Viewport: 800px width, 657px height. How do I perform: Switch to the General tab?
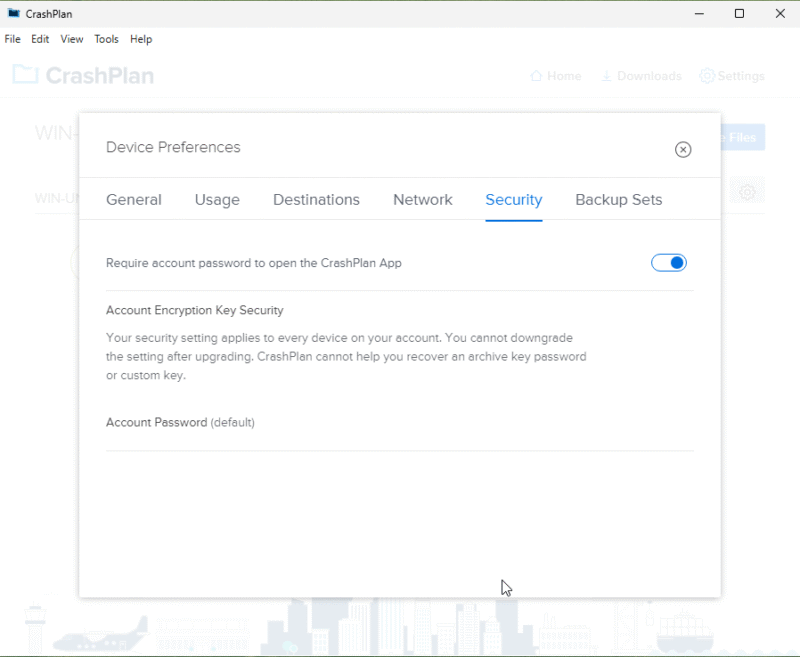(x=134, y=199)
